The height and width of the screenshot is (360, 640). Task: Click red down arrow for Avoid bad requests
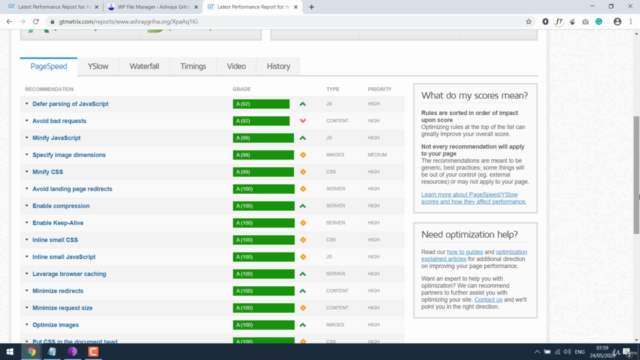pos(302,121)
